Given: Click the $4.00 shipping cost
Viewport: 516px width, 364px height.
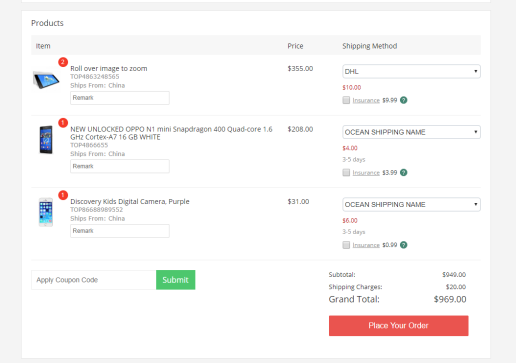Looking at the screenshot, I should coord(350,148).
